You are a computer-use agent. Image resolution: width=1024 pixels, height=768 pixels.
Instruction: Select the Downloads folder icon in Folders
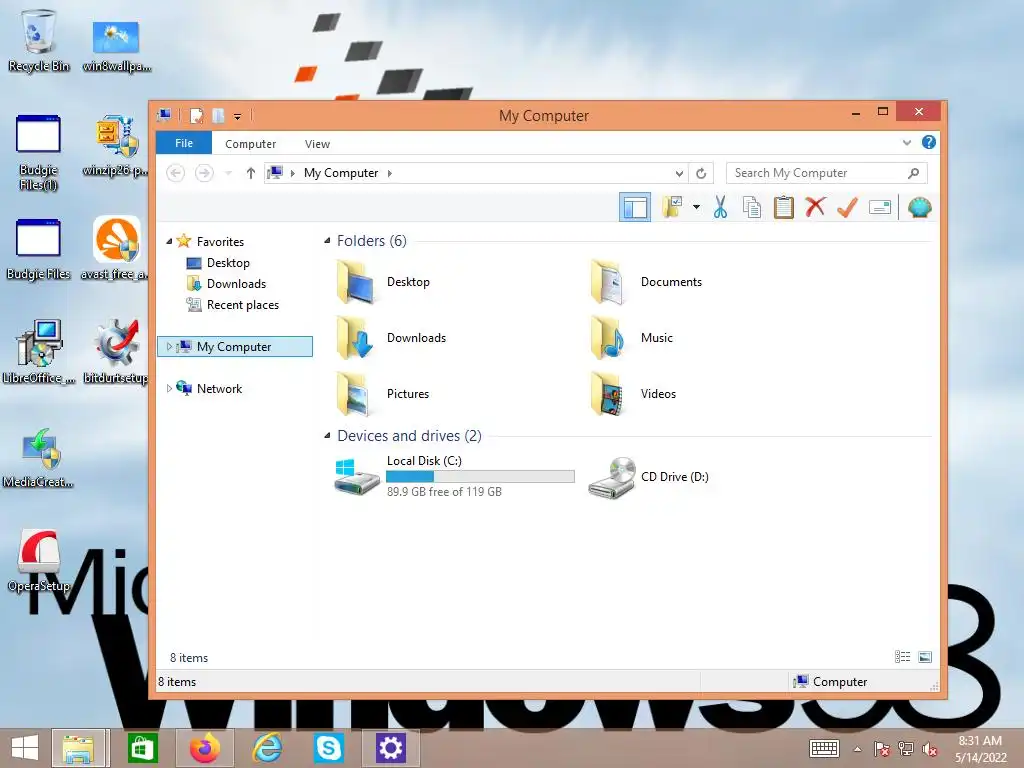(356, 338)
